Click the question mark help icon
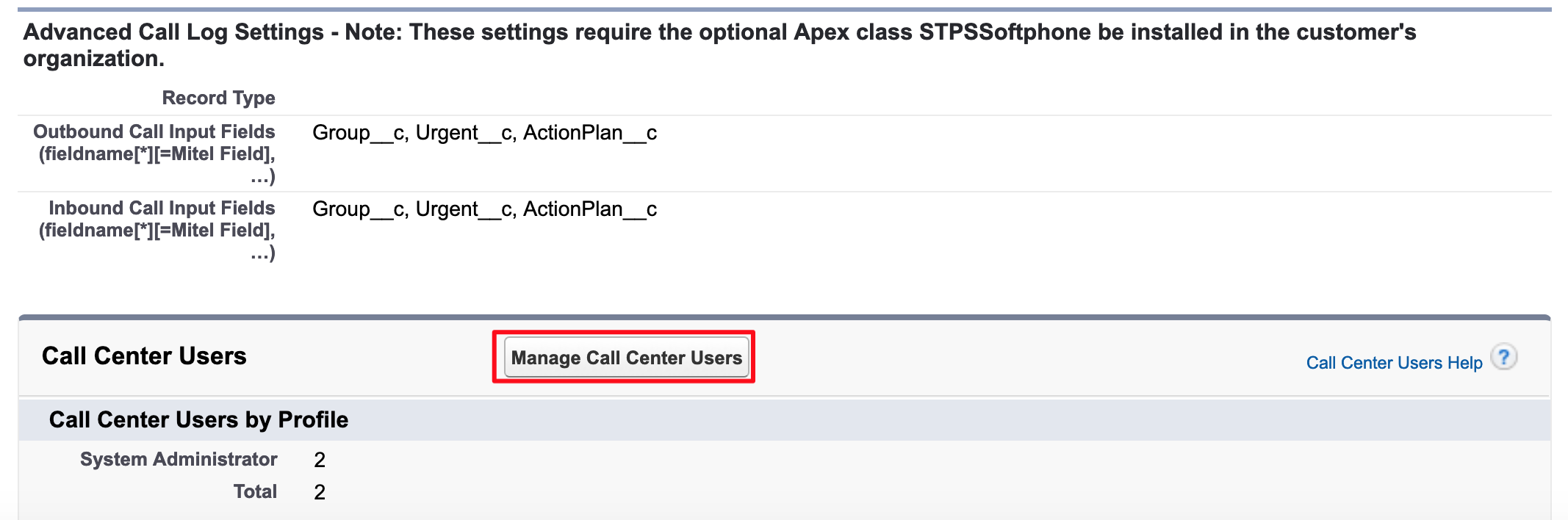The height and width of the screenshot is (520, 1568). [1504, 358]
